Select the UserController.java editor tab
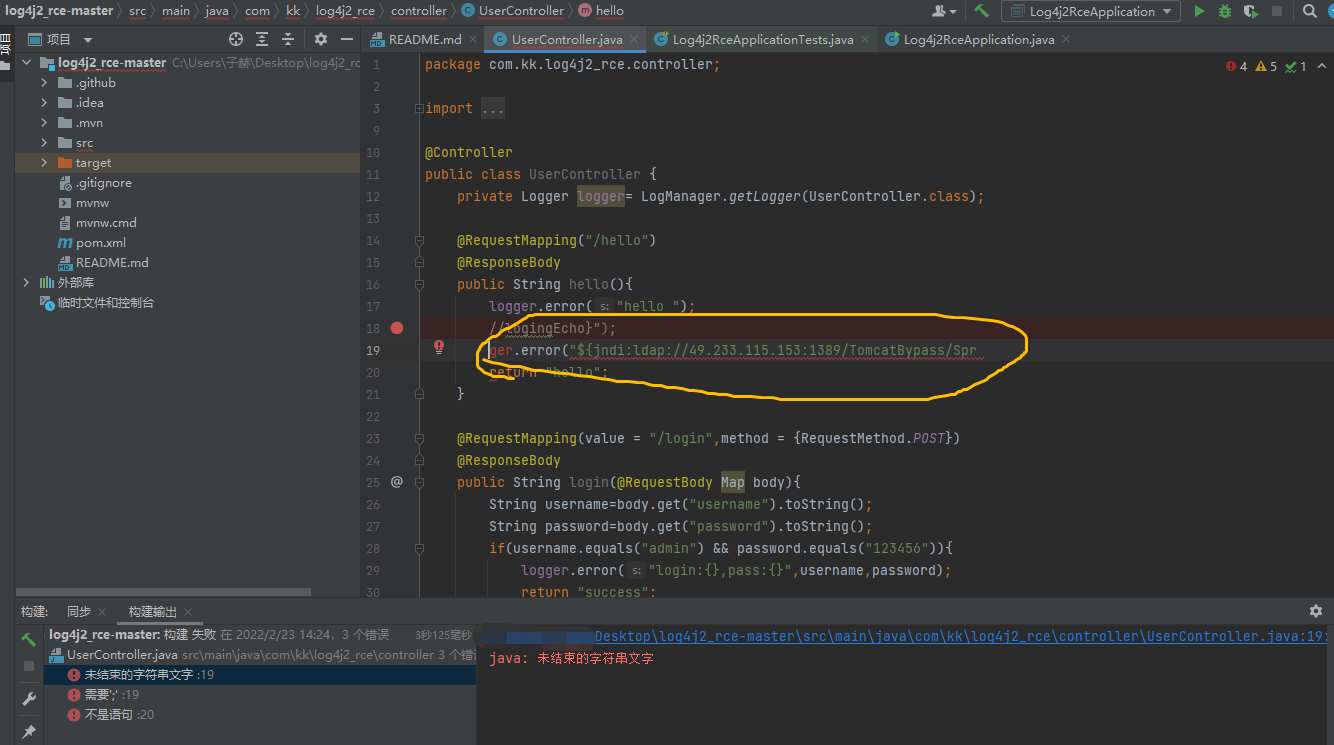Image resolution: width=1334 pixels, height=745 pixels. pos(567,39)
